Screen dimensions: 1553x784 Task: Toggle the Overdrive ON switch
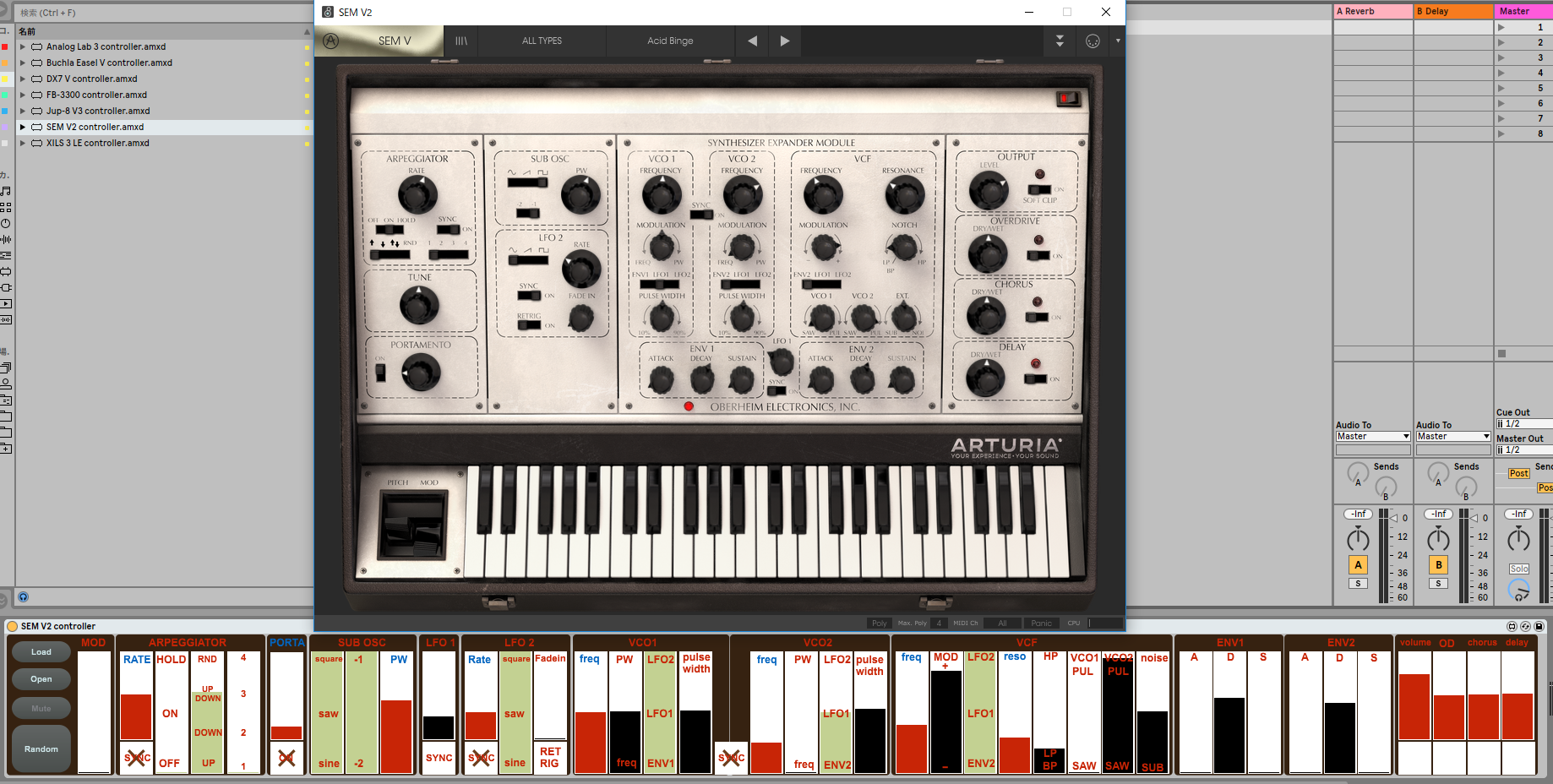click(1038, 255)
